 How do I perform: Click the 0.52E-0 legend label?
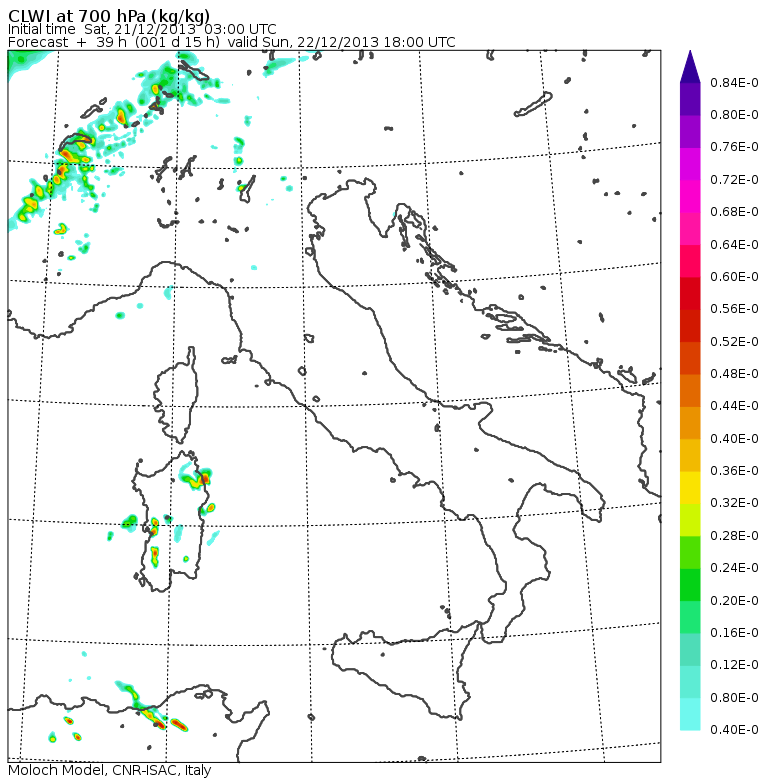click(x=734, y=342)
